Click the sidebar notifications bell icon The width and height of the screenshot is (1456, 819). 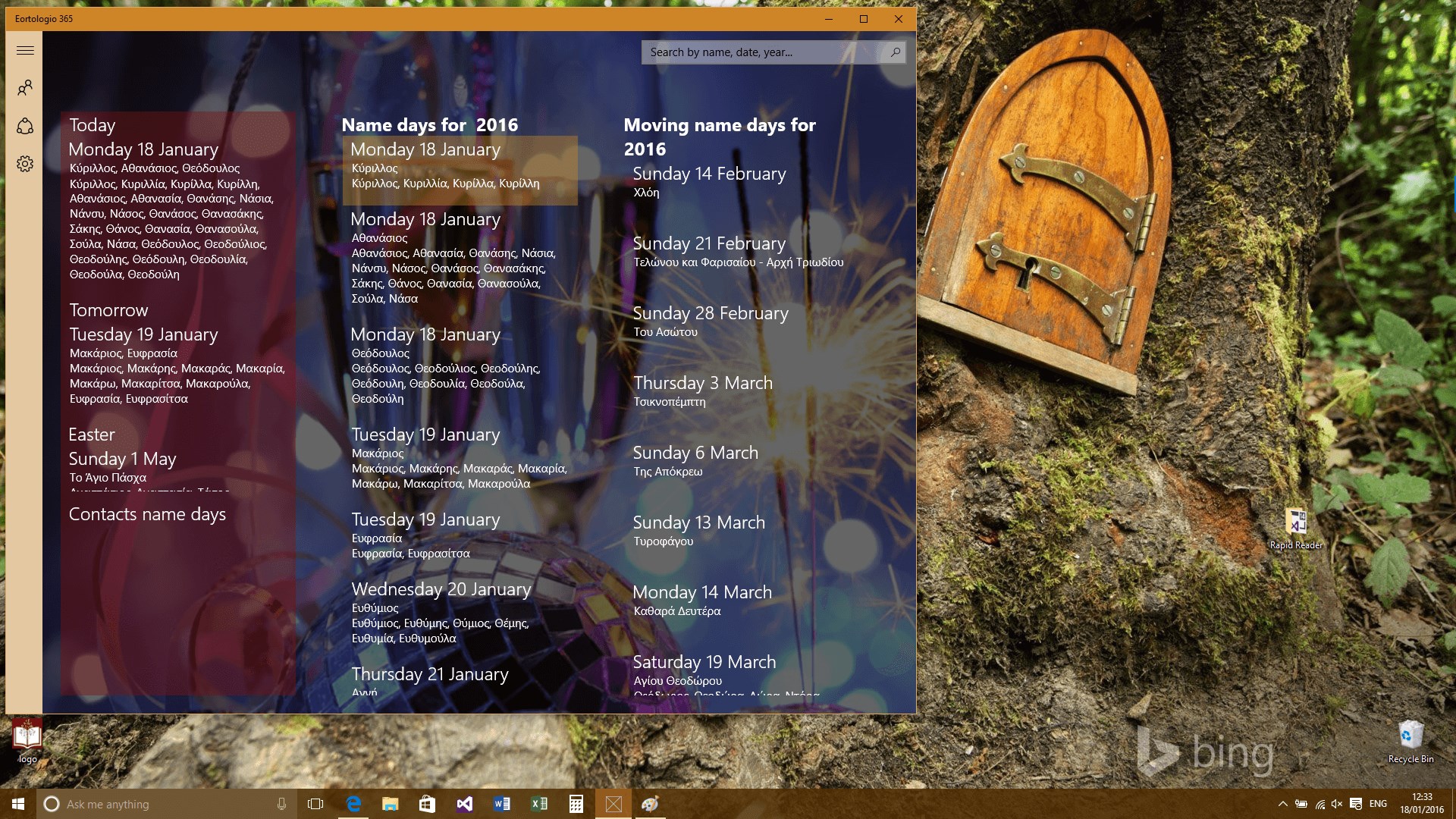click(25, 126)
